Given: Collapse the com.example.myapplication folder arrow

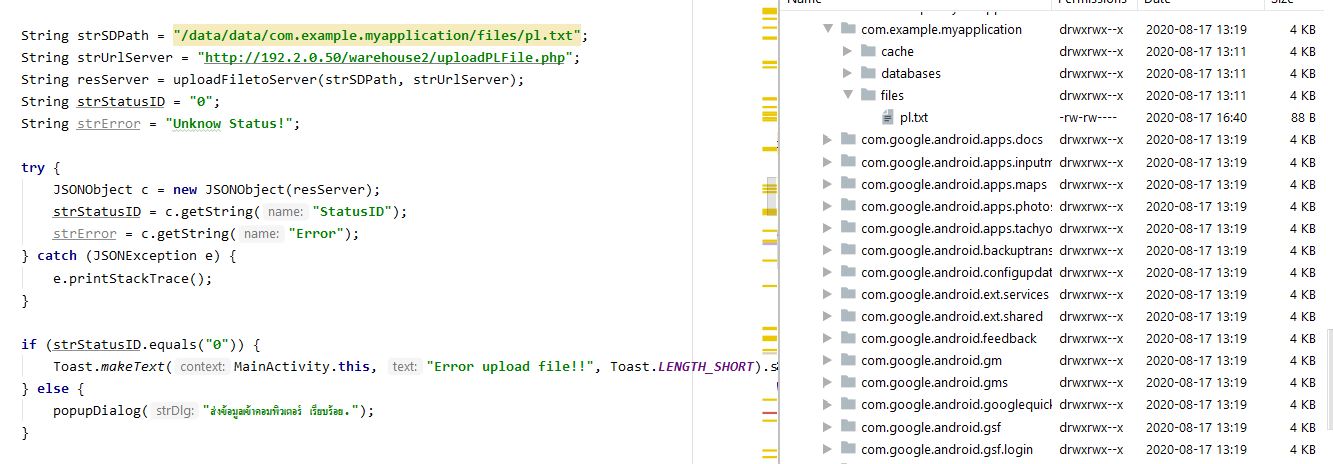Looking at the screenshot, I should [828, 29].
